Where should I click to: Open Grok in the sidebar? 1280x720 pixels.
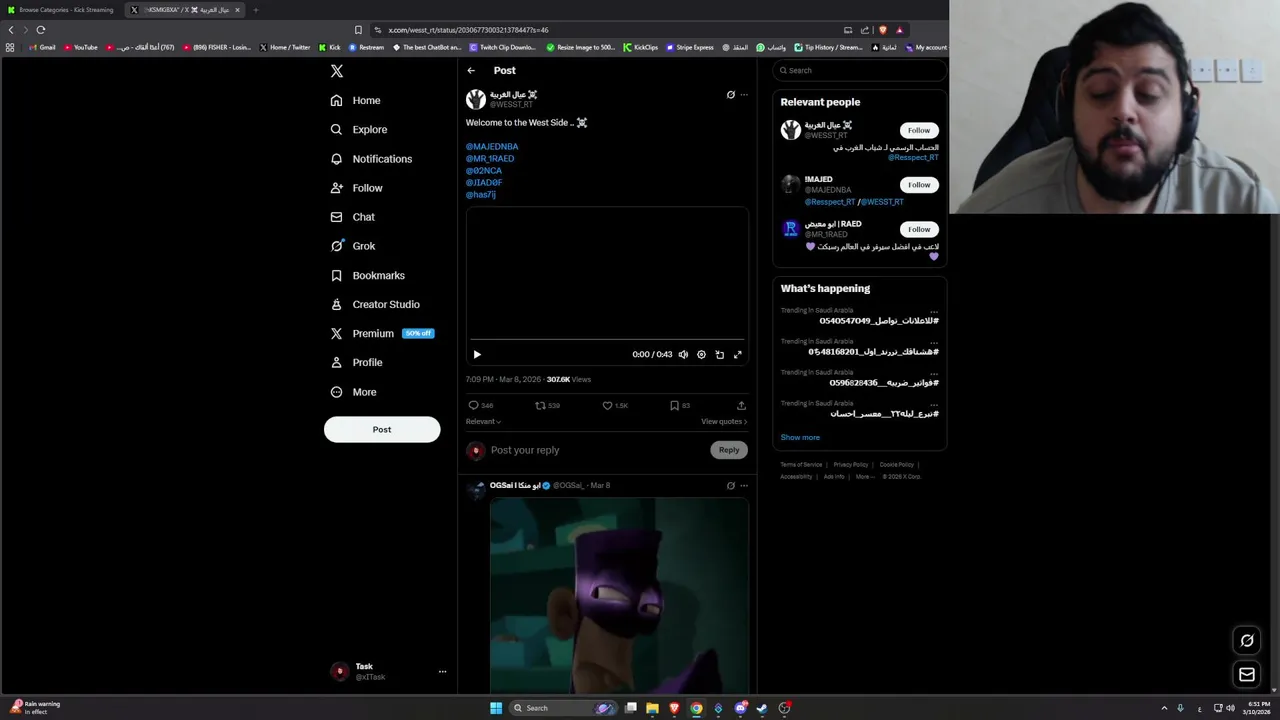(353, 246)
